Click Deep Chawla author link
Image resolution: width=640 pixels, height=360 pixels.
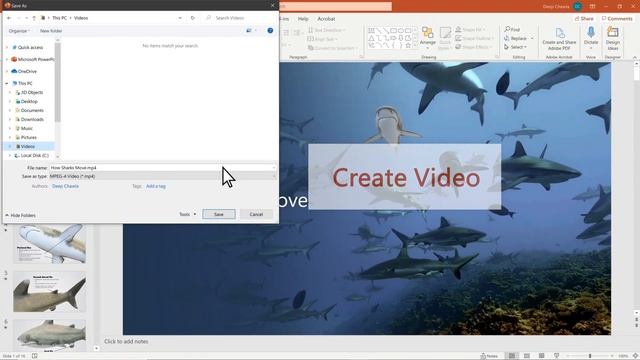click(65, 186)
